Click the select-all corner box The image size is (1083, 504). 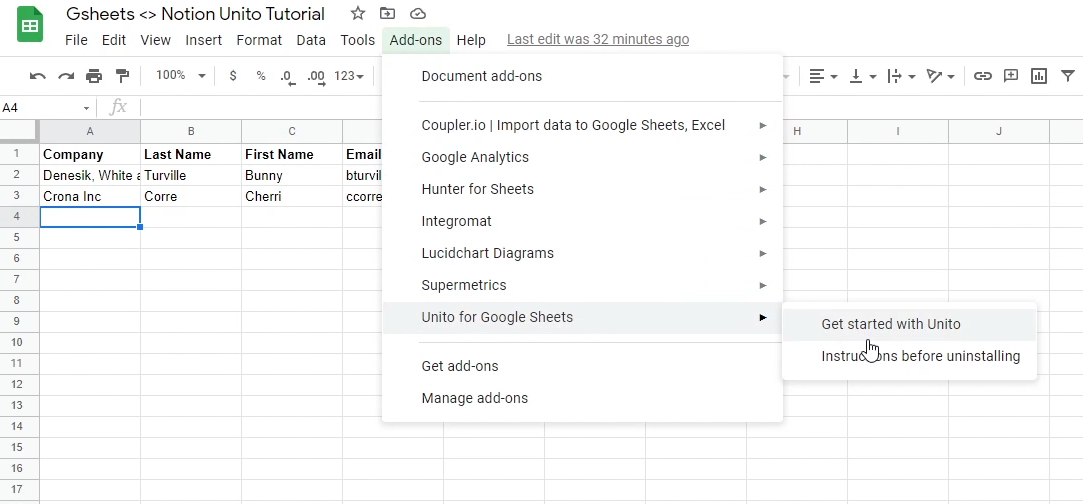pos(19,131)
